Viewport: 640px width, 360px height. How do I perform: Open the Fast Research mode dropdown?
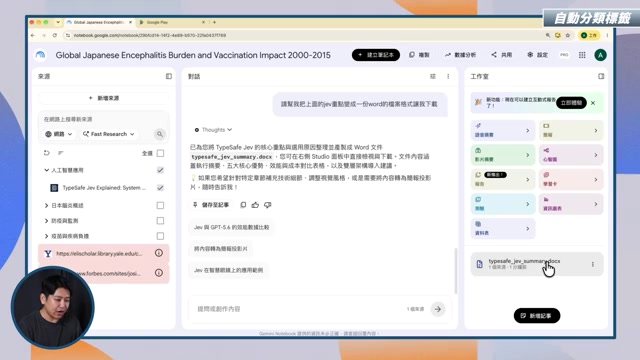tap(108, 134)
